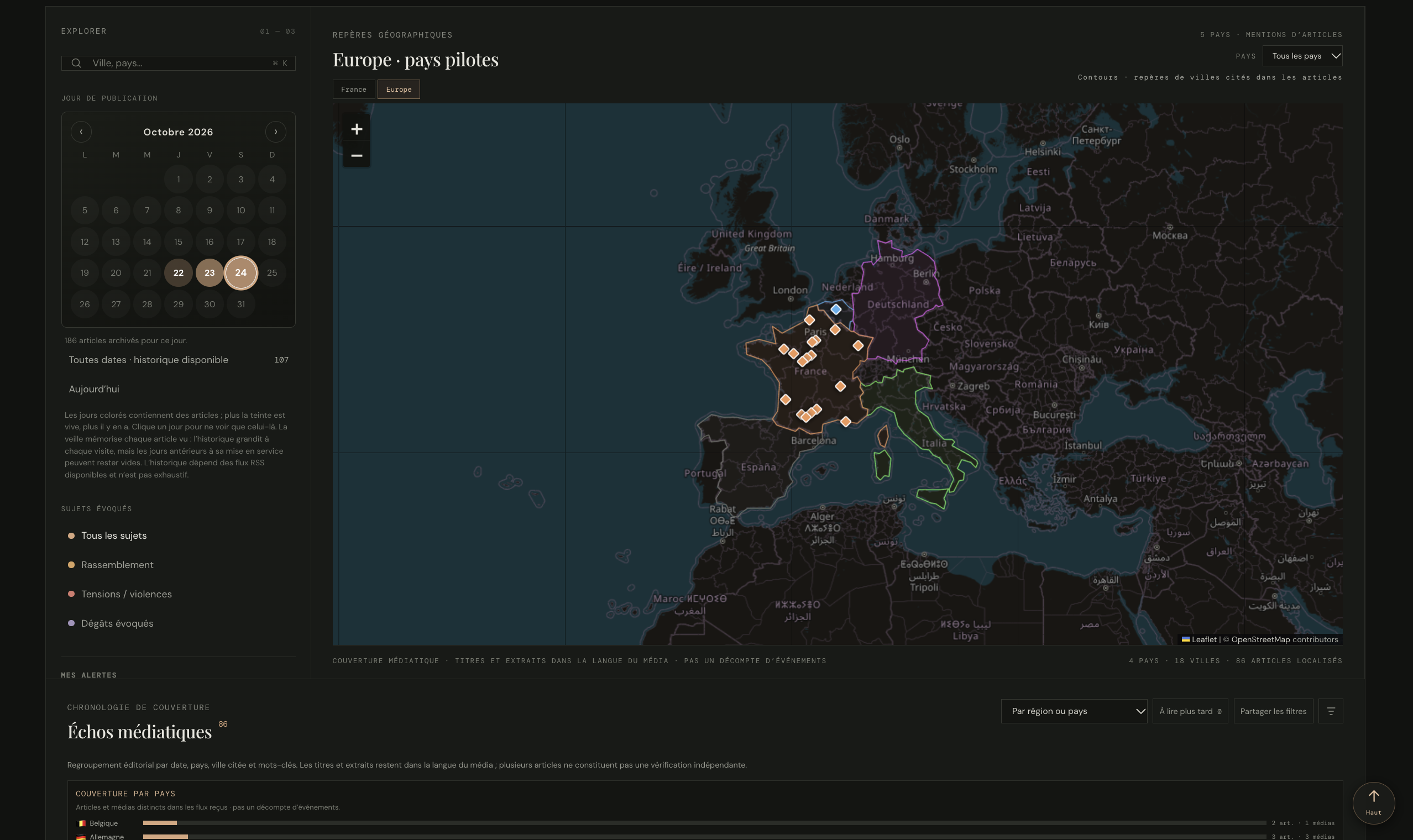Image resolution: width=1413 pixels, height=840 pixels.
Task: Click Partager les filtres button
Action: tap(1273, 711)
